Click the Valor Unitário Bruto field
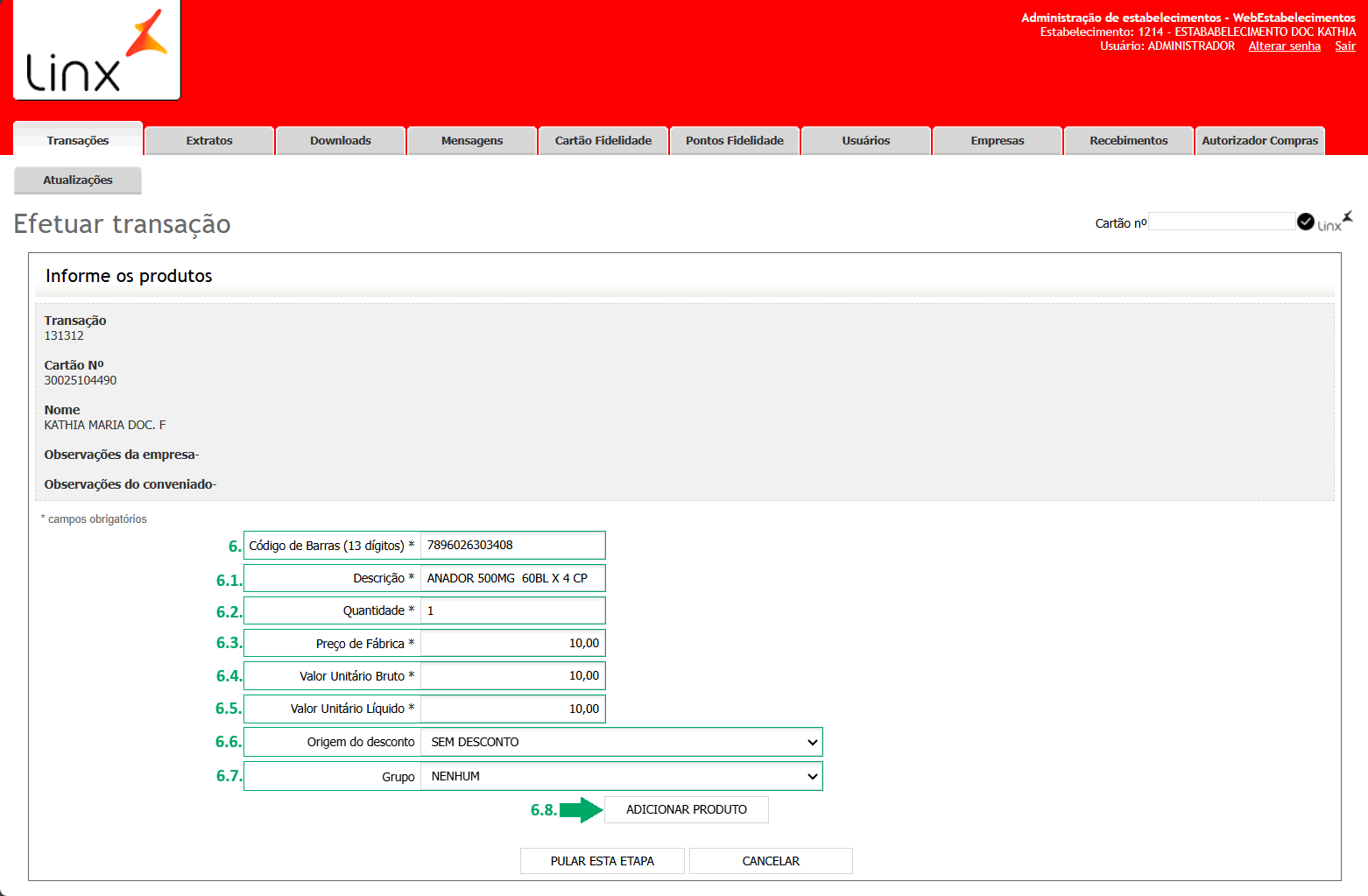Screen dimensions: 1368x896 (512, 675)
